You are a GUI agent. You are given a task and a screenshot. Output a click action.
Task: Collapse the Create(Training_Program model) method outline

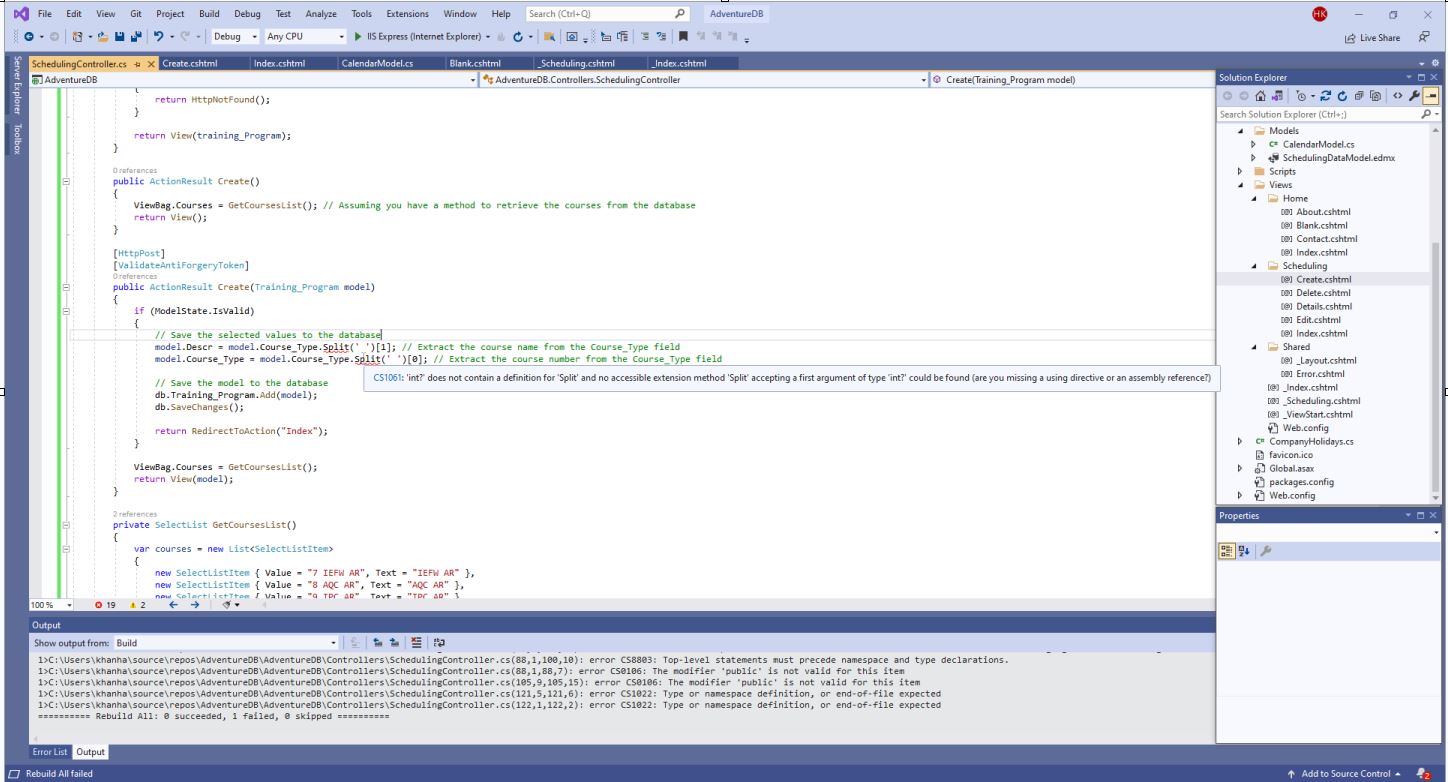[x=66, y=287]
